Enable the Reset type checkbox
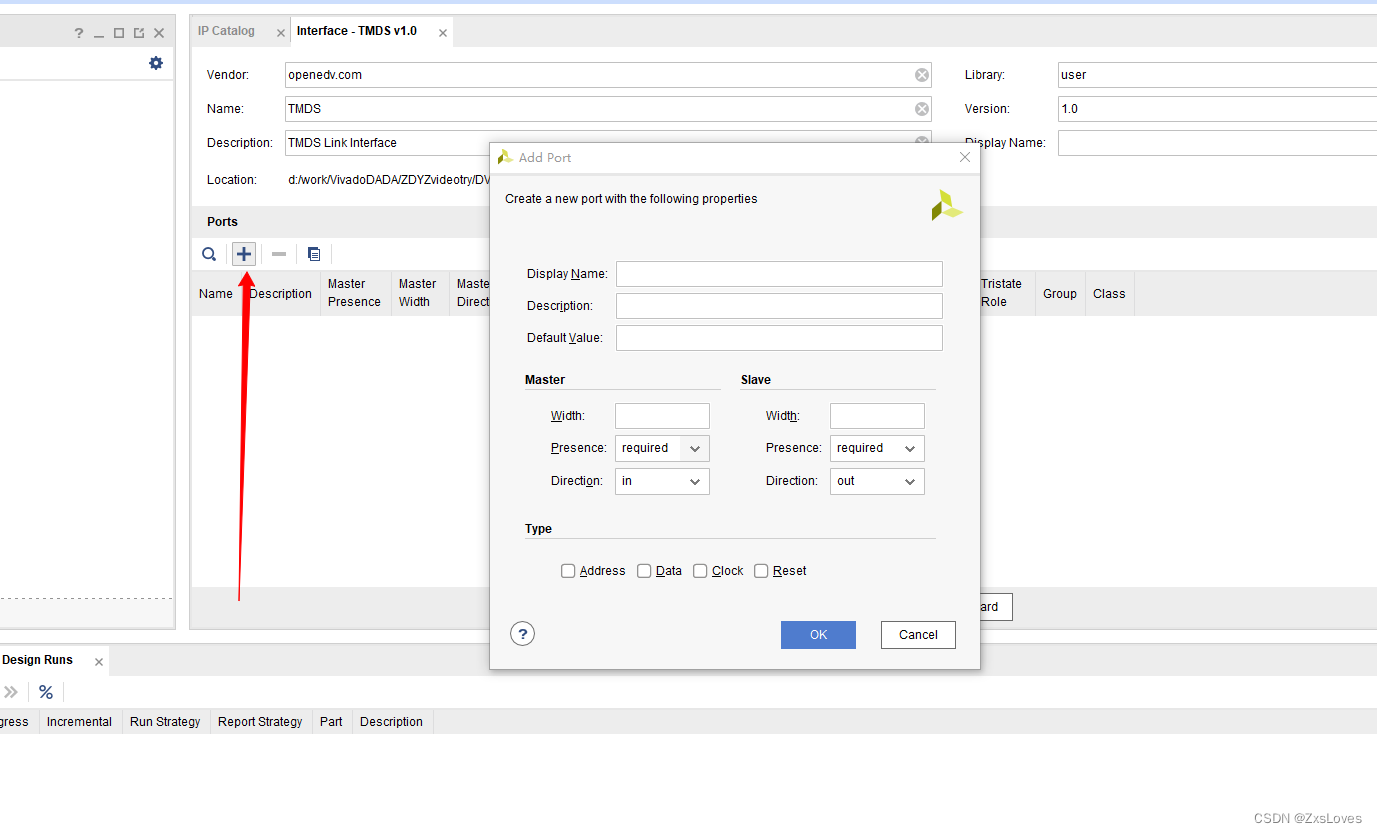This screenshot has width=1377, height=833. tap(761, 571)
